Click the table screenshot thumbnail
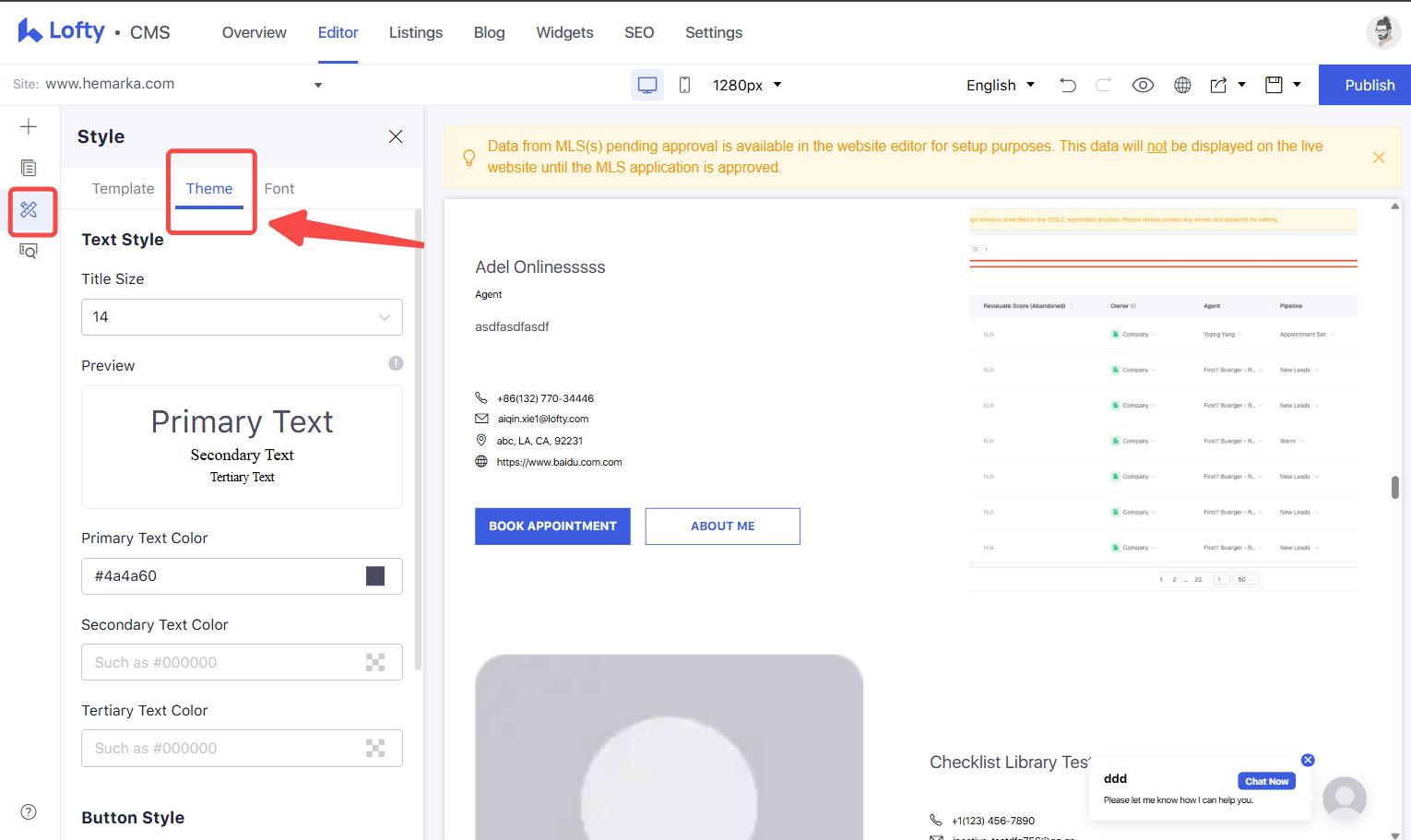This screenshot has width=1411, height=840. point(1163,399)
